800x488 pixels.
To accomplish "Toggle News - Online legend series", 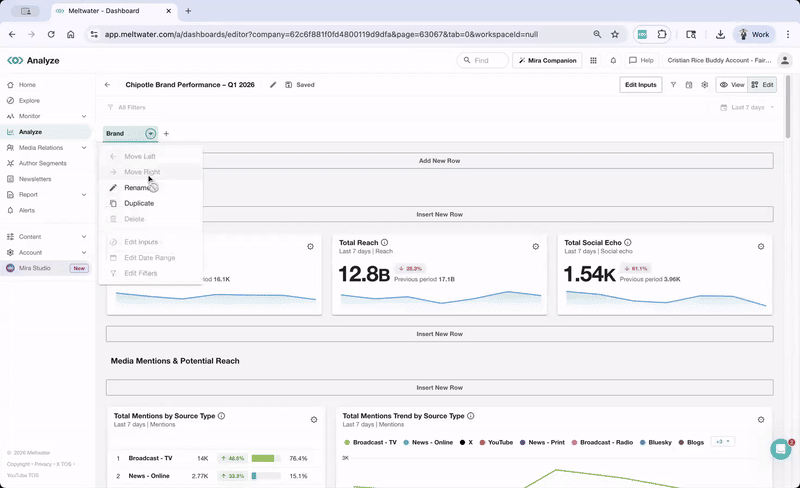I will pos(428,443).
